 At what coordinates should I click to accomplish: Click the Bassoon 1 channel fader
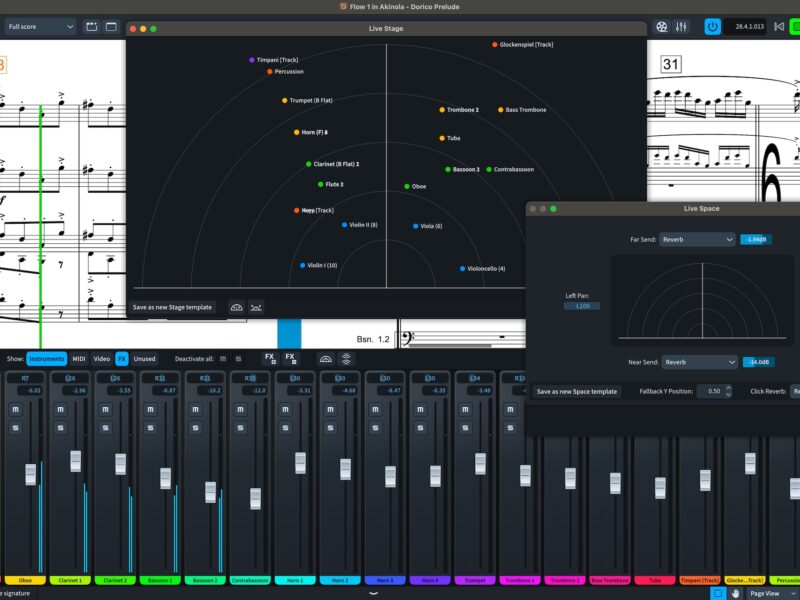pos(165,478)
